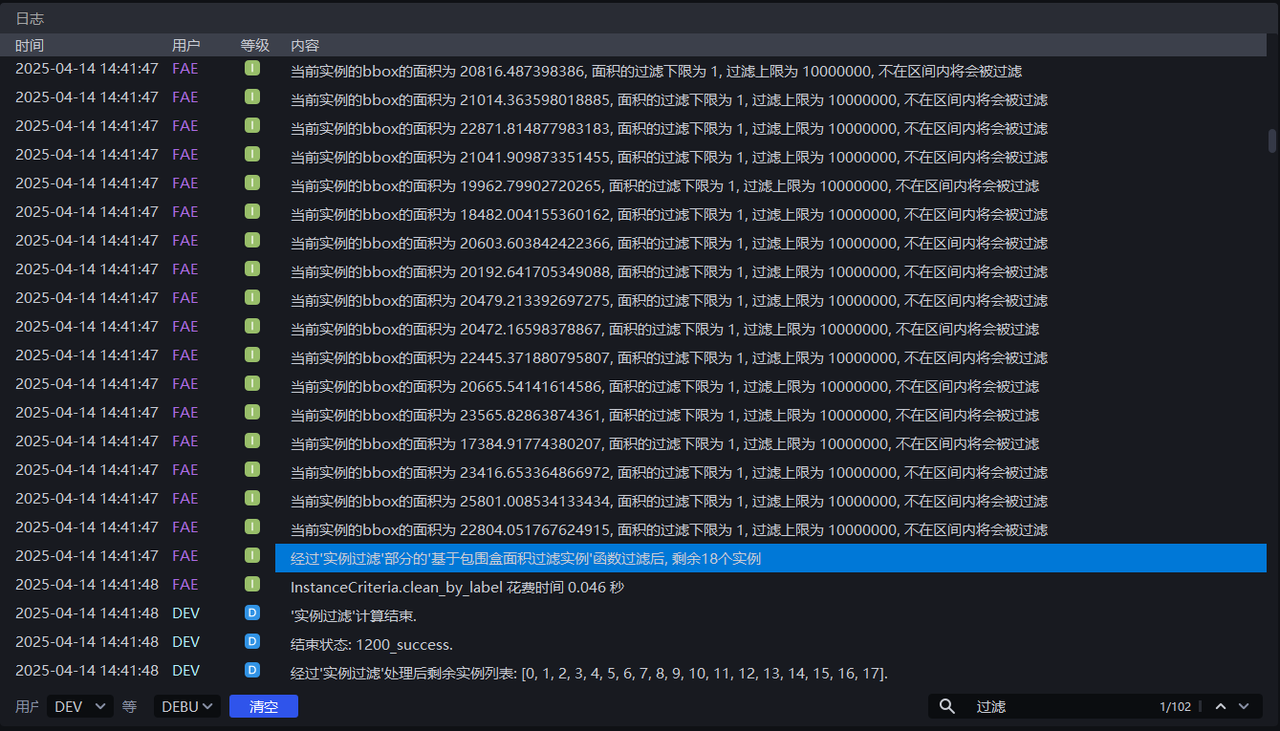
Task: Click the 内容 column header
Action: 305,46
